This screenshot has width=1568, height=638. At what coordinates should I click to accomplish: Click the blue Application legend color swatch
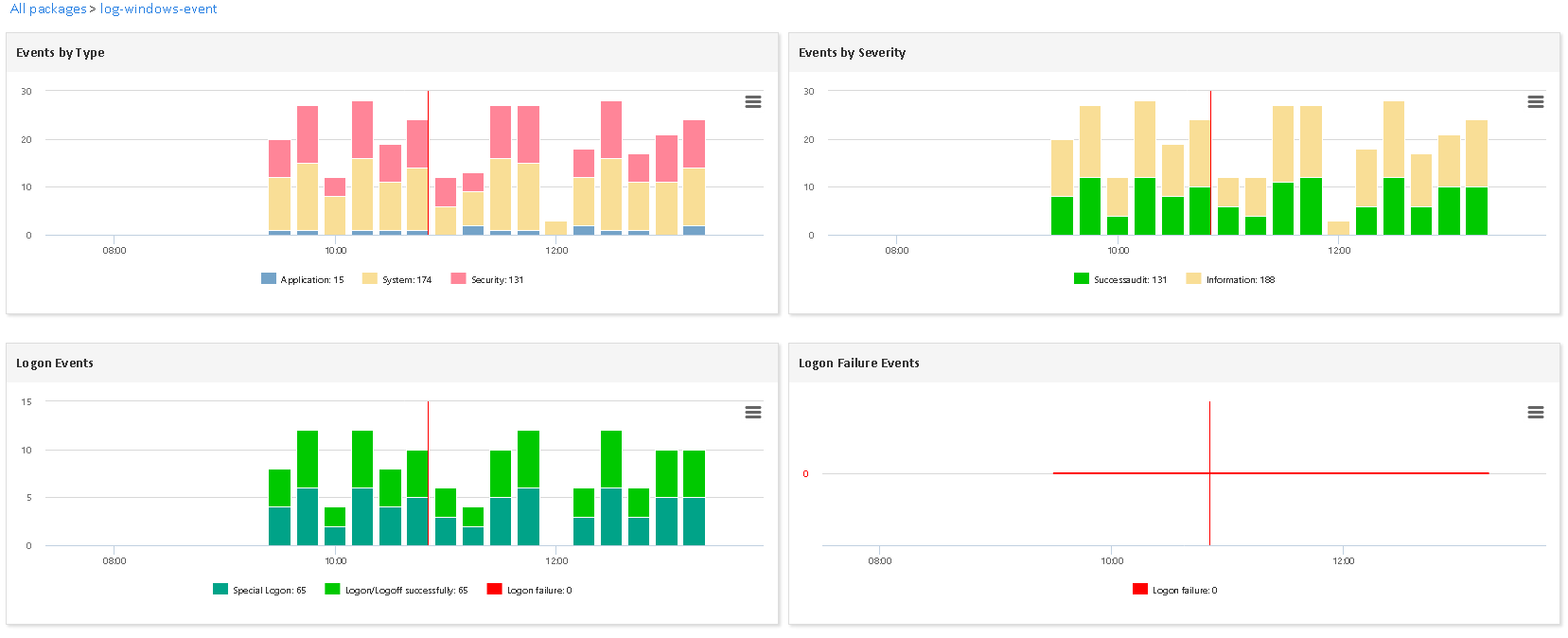coord(269,279)
